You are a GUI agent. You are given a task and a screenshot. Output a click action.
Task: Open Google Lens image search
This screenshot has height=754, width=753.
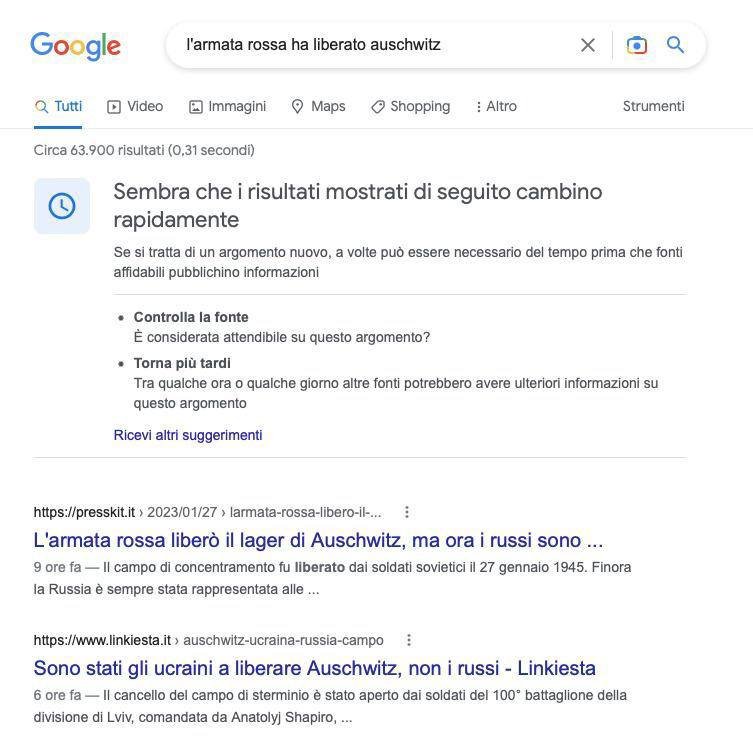pyautogui.click(x=637, y=45)
